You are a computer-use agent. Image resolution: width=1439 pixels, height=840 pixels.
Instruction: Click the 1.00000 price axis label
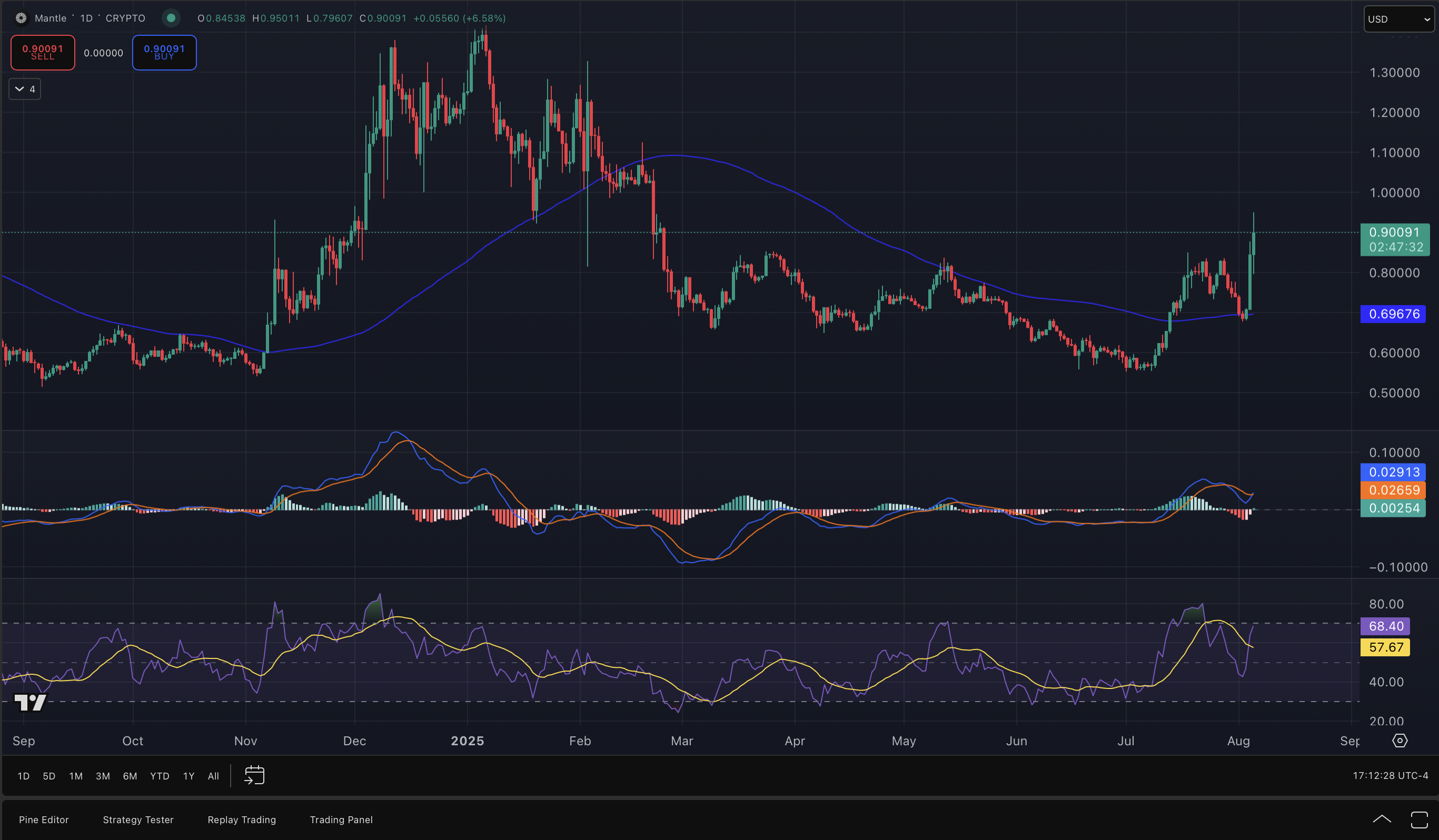[1394, 193]
